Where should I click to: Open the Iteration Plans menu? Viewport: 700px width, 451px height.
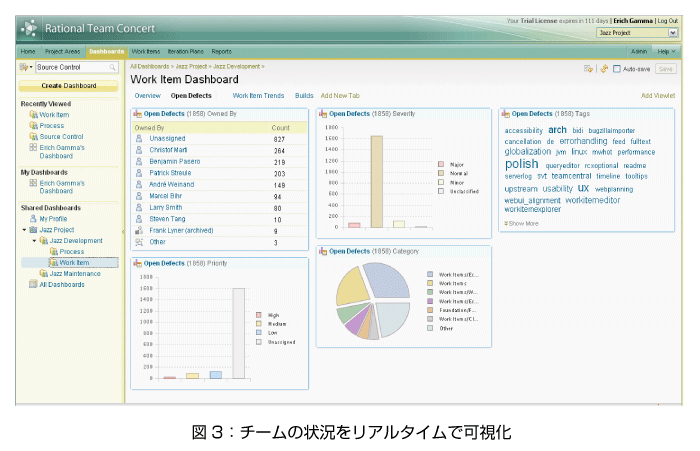185,51
